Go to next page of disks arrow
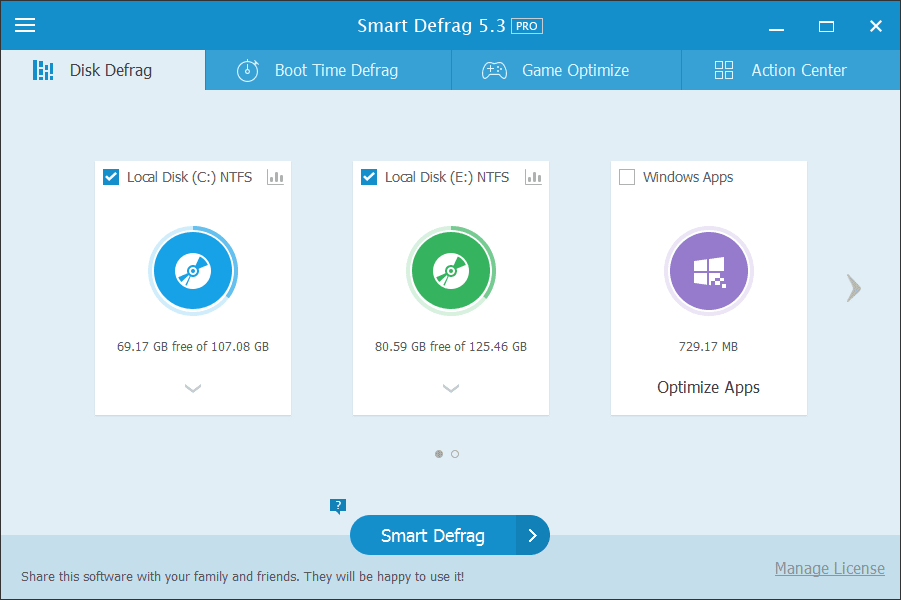Image resolution: width=901 pixels, height=600 pixels. (x=854, y=288)
